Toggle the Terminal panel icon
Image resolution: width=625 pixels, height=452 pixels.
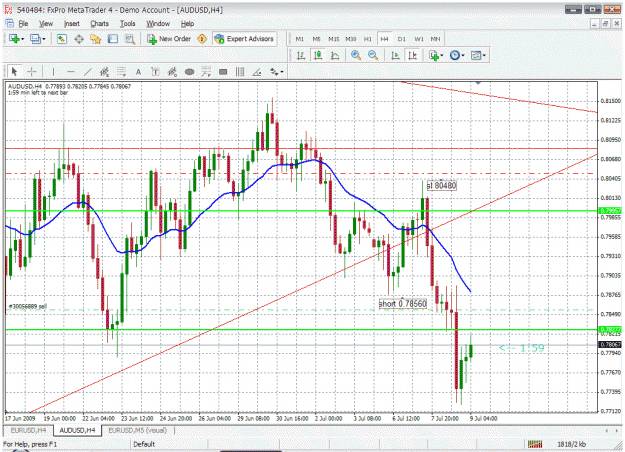113,39
